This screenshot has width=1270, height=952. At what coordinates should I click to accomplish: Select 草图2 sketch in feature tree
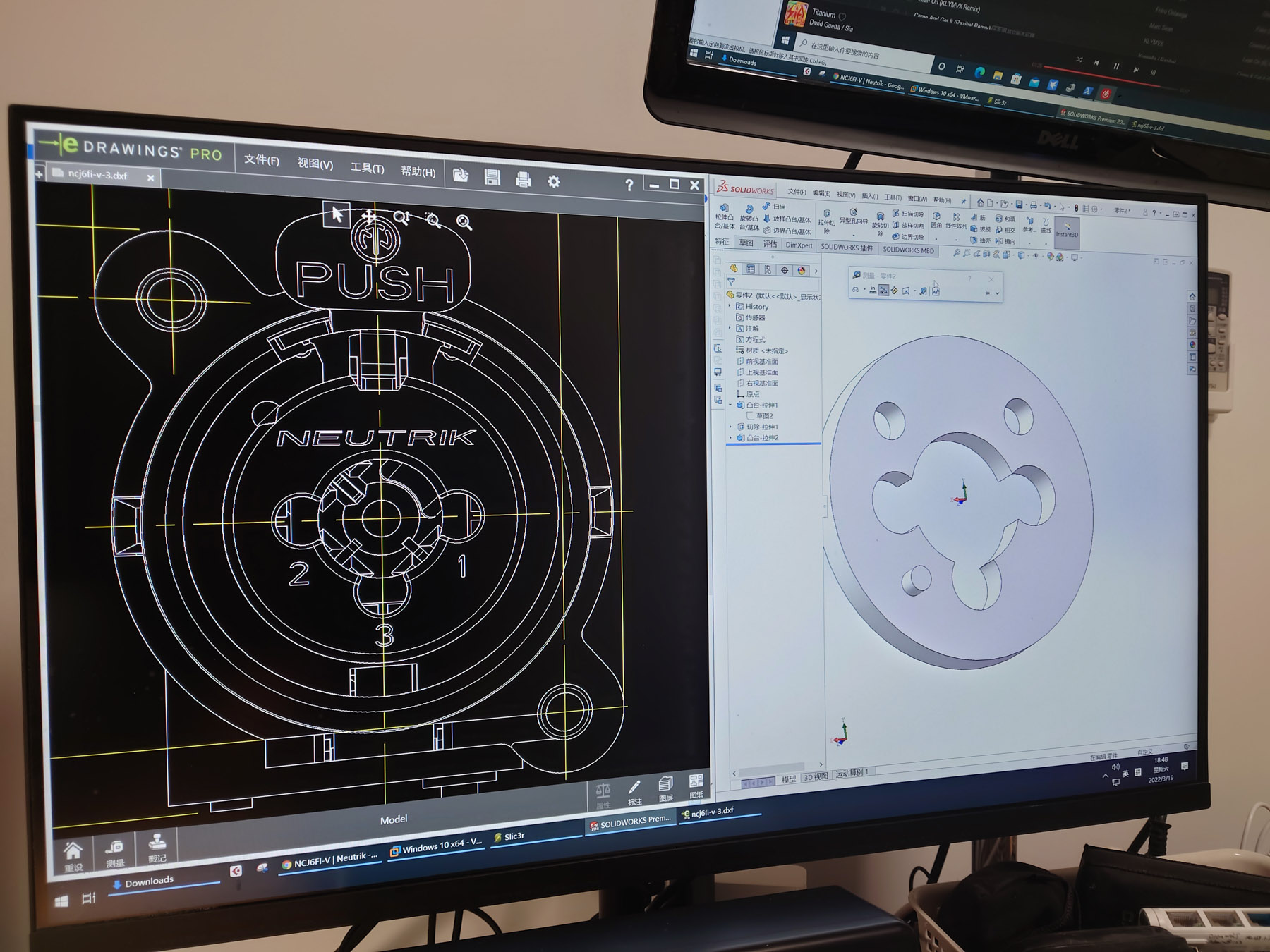pyautogui.click(x=760, y=416)
